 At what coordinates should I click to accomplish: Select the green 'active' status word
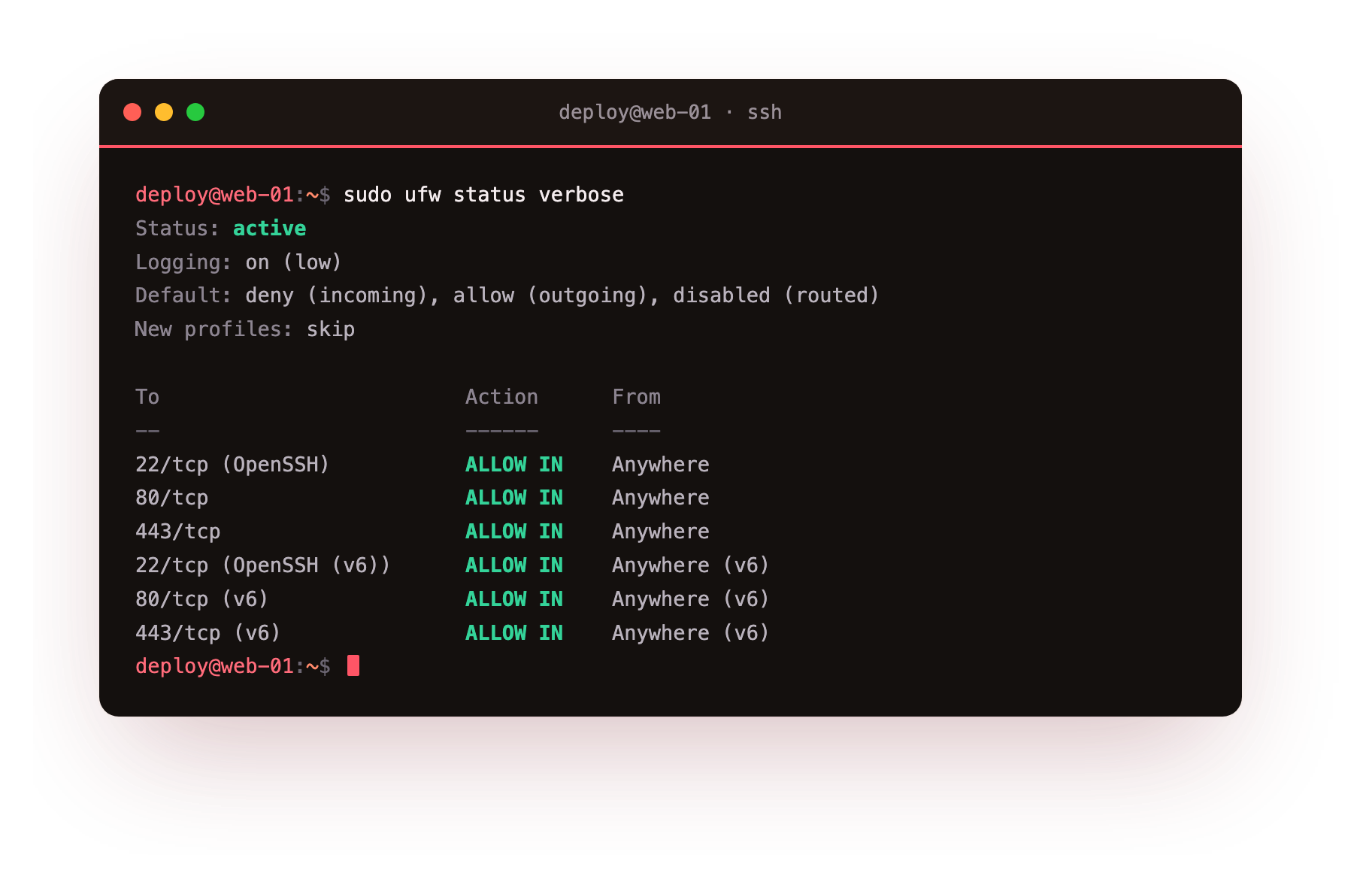(269, 229)
